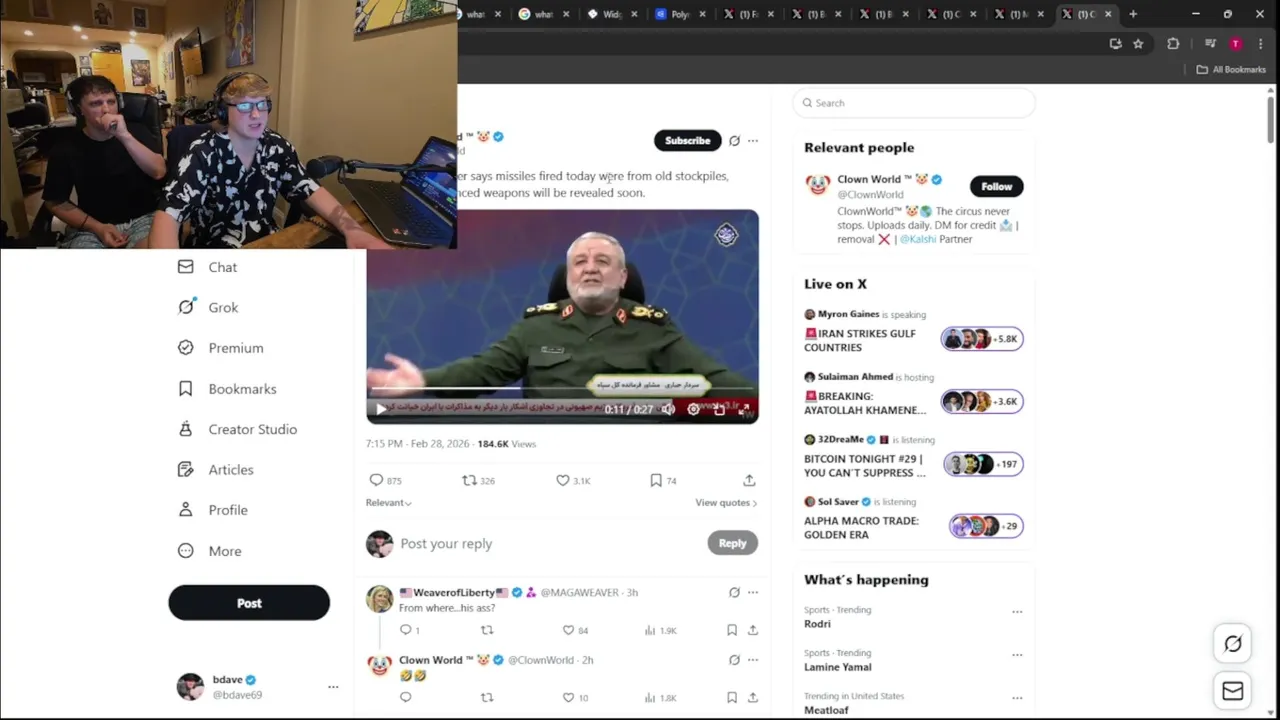Switch to the Polymarket browser tab
Viewport: 1280px width, 720px height.
tap(681, 14)
